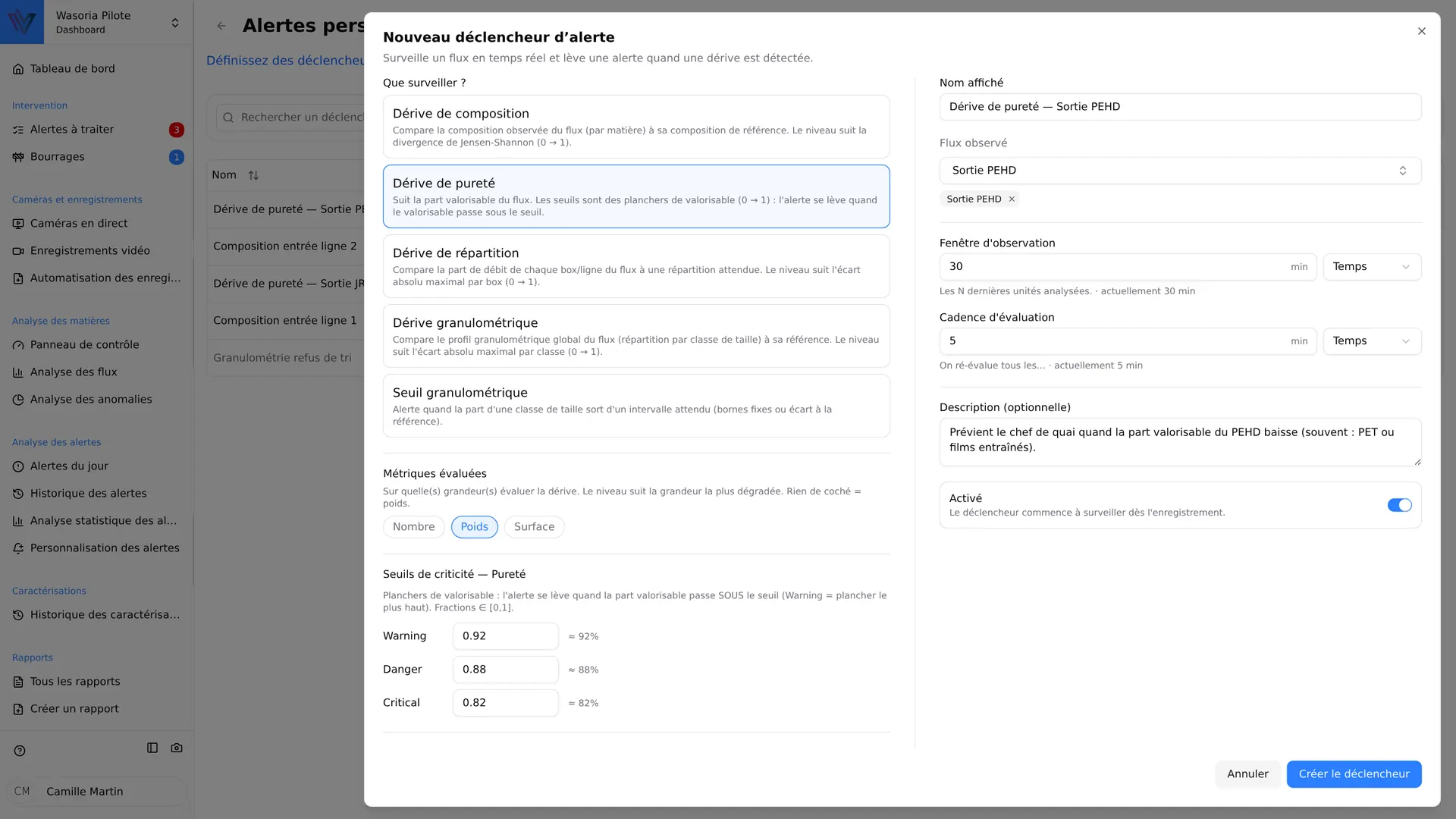Open Camille Martin user profile

pos(97,792)
